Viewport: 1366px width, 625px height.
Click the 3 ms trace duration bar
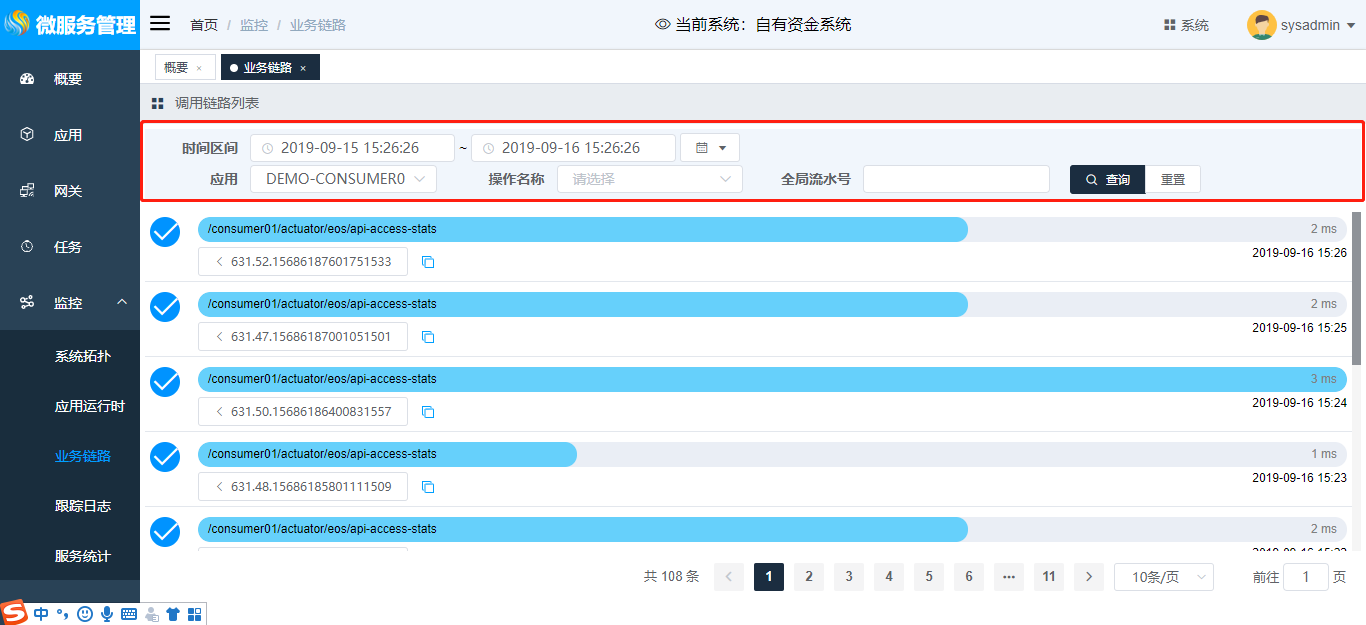pos(771,379)
